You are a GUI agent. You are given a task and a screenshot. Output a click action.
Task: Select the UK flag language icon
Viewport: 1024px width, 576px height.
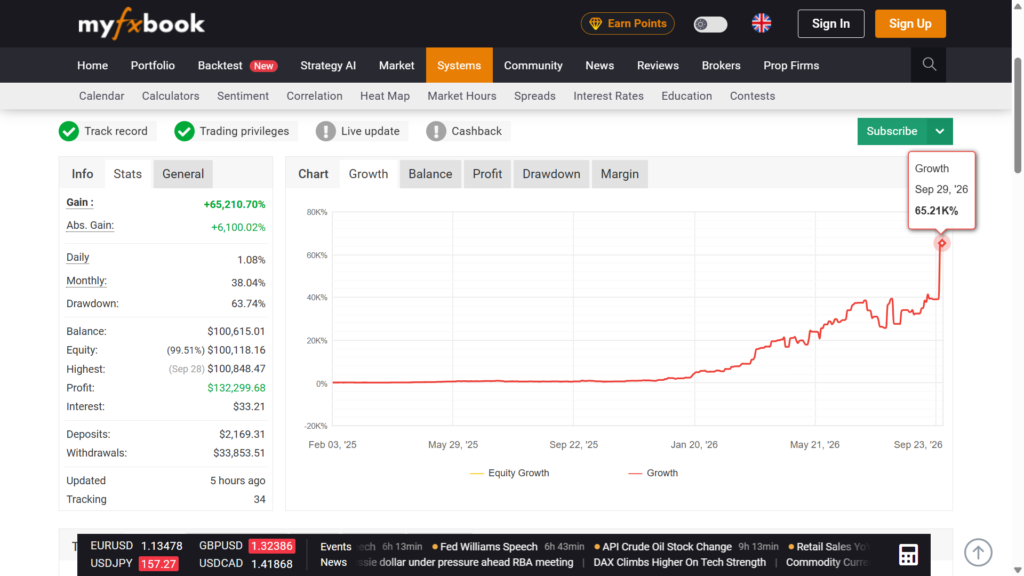(x=761, y=24)
